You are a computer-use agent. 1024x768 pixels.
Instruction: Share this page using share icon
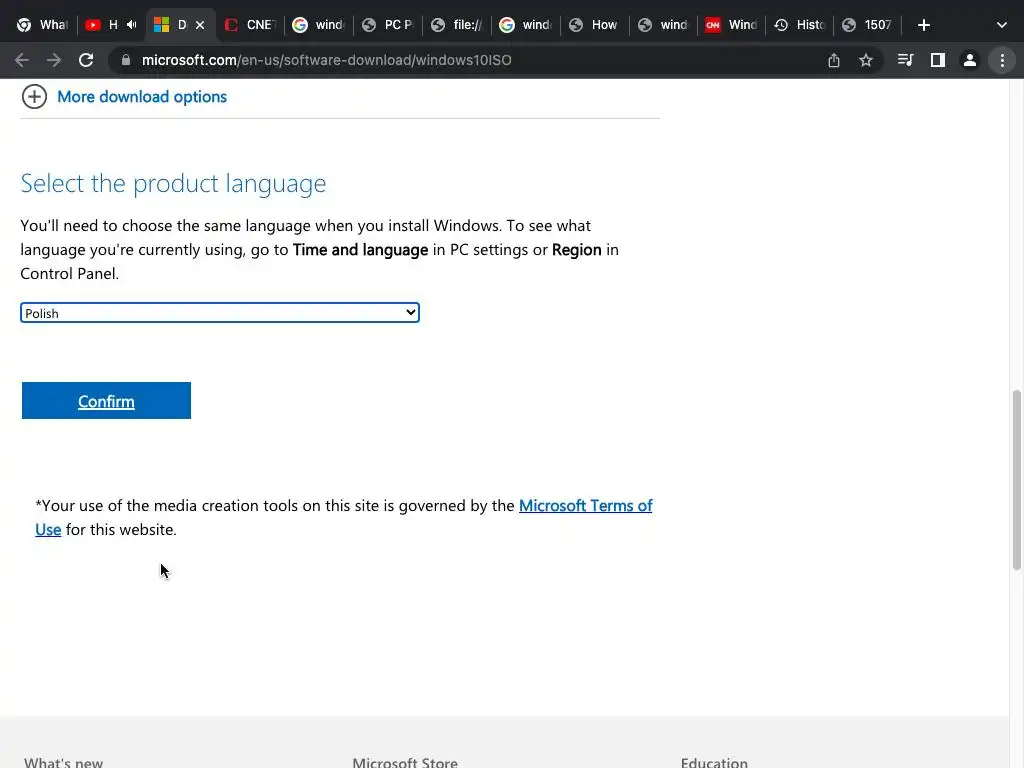[x=834, y=60]
